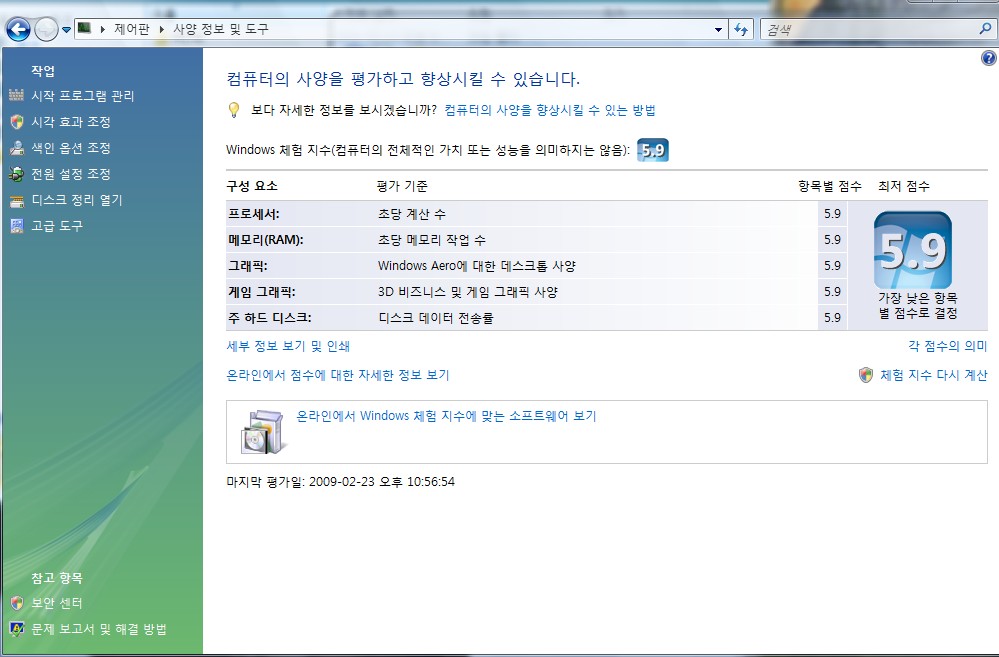
Task: Click the Back navigation arrow
Action: pyautogui.click(x=18, y=29)
